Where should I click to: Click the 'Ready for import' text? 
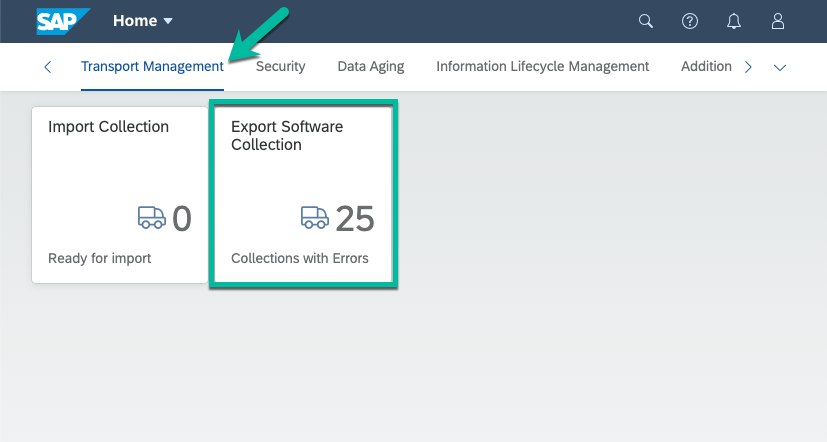(99, 258)
